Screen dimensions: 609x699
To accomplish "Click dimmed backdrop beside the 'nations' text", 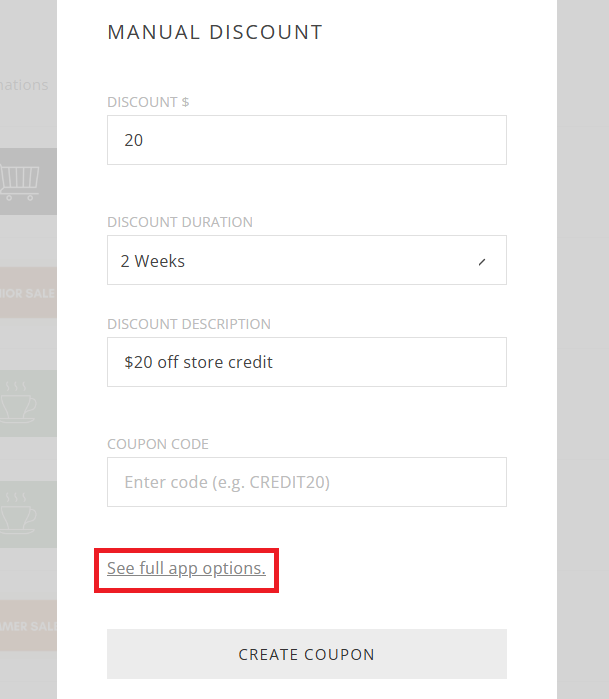I will coord(27,45).
